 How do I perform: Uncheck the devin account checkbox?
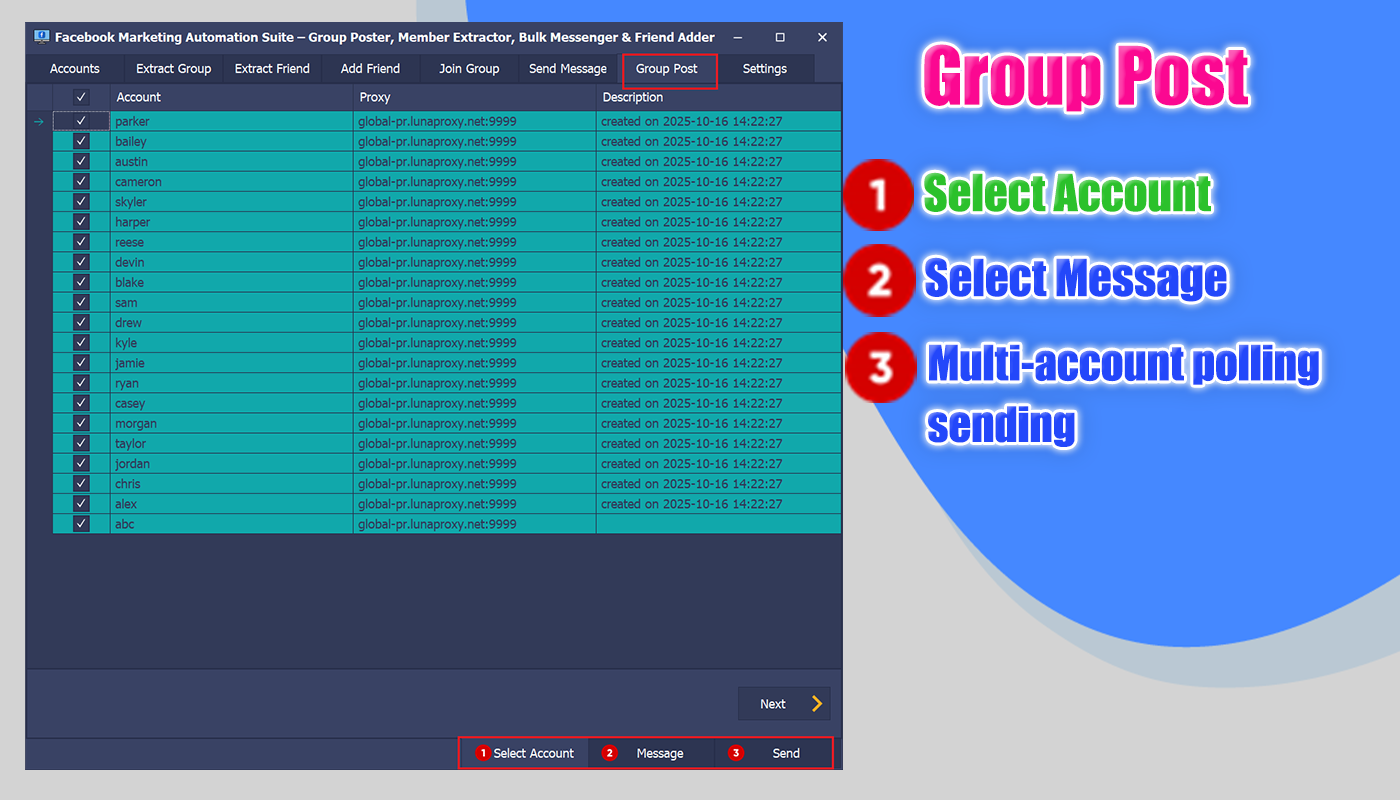[x=81, y=262]
